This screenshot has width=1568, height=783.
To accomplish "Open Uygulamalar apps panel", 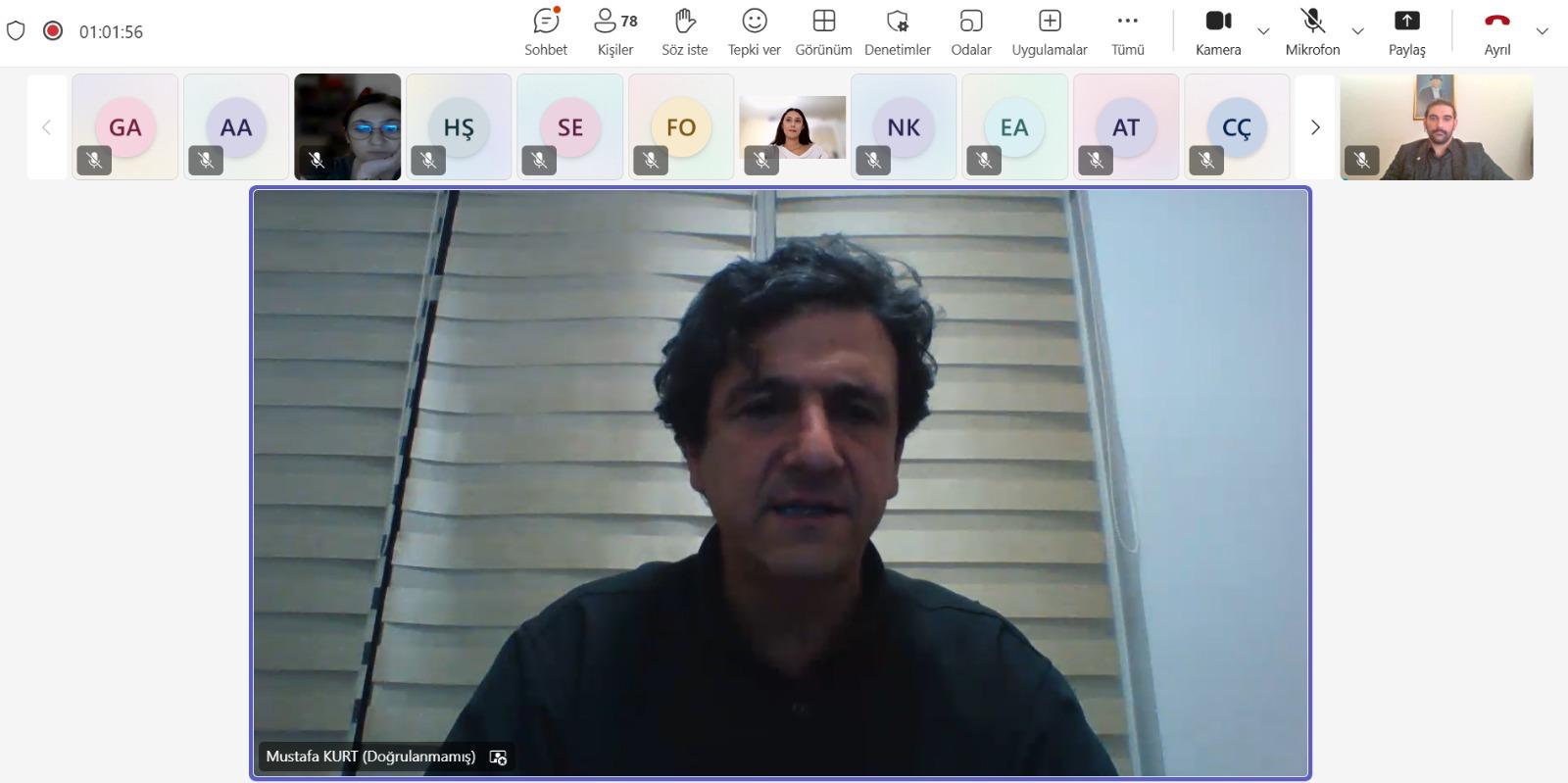I will [x=1049, y=31].
